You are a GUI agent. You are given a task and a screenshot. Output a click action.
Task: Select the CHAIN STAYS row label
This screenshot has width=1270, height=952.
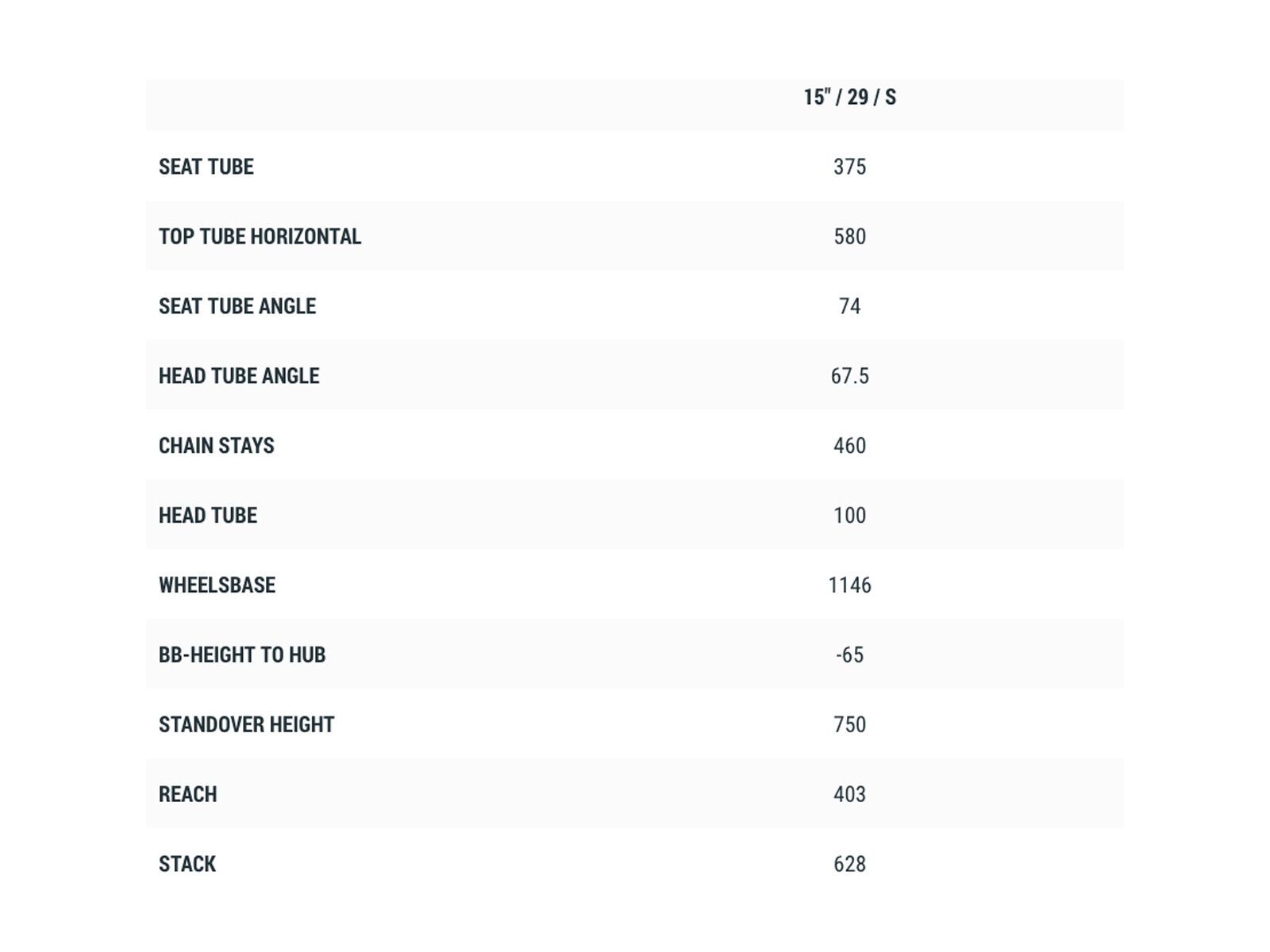pos(217,446)
